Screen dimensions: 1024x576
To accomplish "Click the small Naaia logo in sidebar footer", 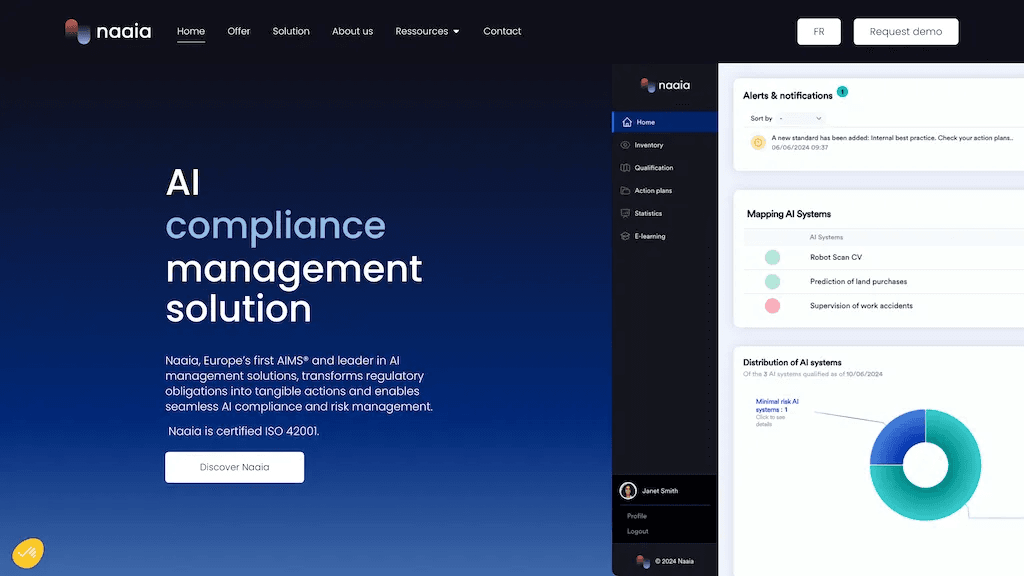I will [x=643, y=561].
